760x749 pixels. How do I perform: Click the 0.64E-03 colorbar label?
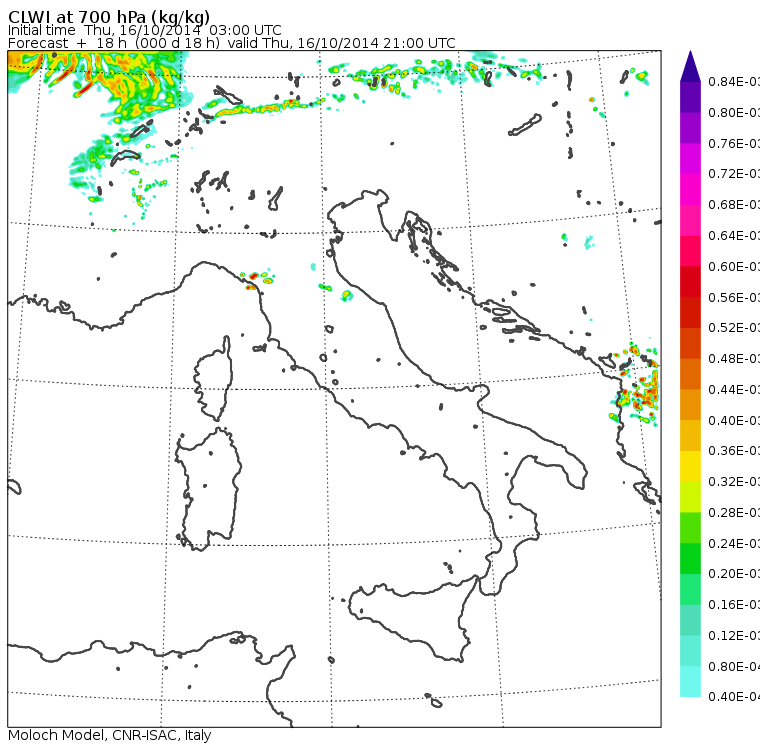coord(734,236)
